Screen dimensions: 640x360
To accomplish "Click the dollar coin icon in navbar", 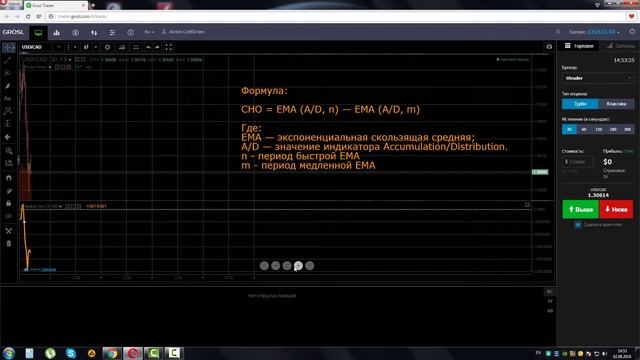I will (76, 33).
